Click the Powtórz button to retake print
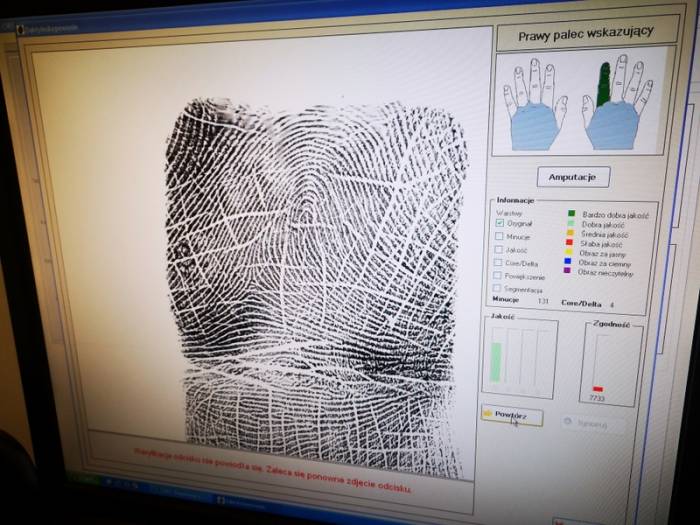 tap(512, 415)
